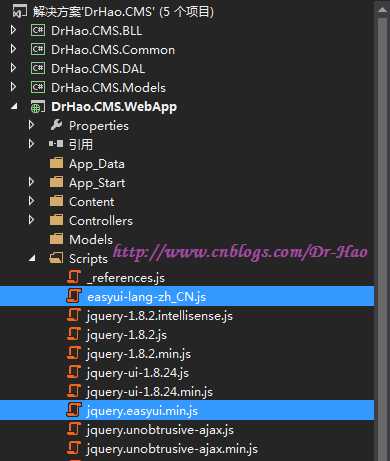This screenshot has height=461, width=390.
Task: Expand the DrHao.CMS.BLL project node
Action: (13, 30)
